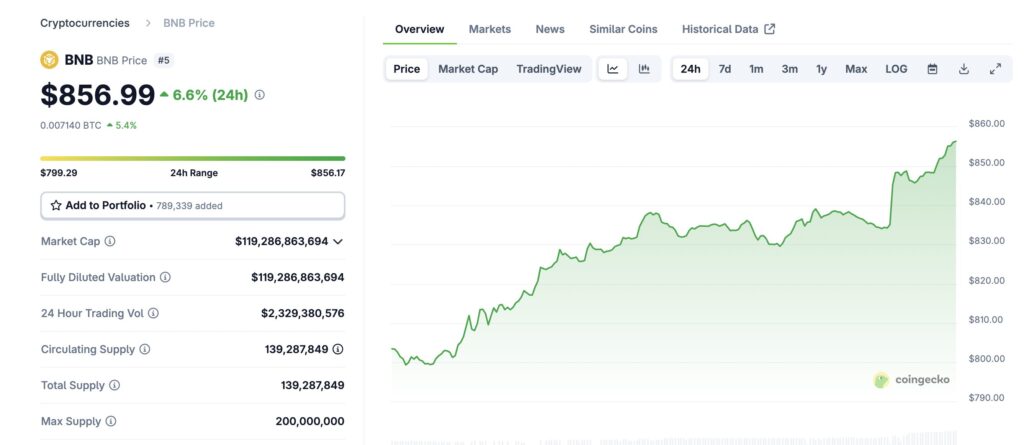Click the $860.00 chart axis label
The width and height of the screenshot is (1024, 445).
[986, 124]
